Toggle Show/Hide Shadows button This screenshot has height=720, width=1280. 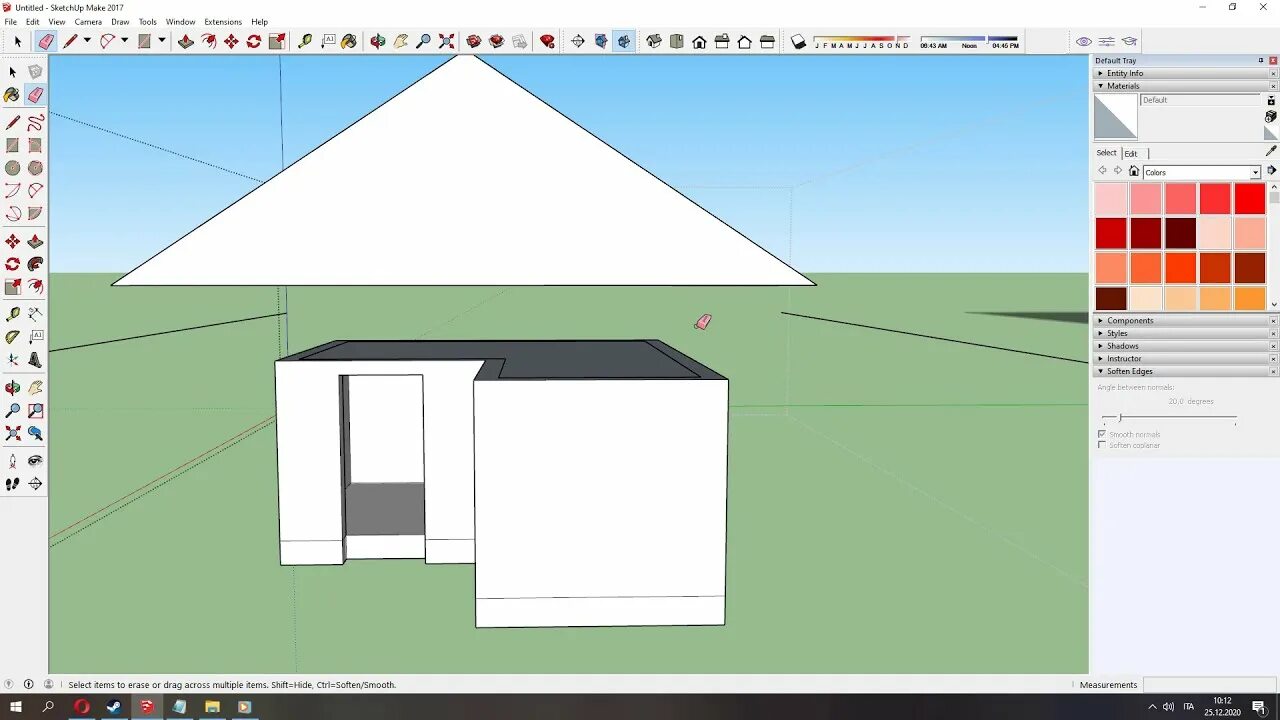tap(798, 41)
